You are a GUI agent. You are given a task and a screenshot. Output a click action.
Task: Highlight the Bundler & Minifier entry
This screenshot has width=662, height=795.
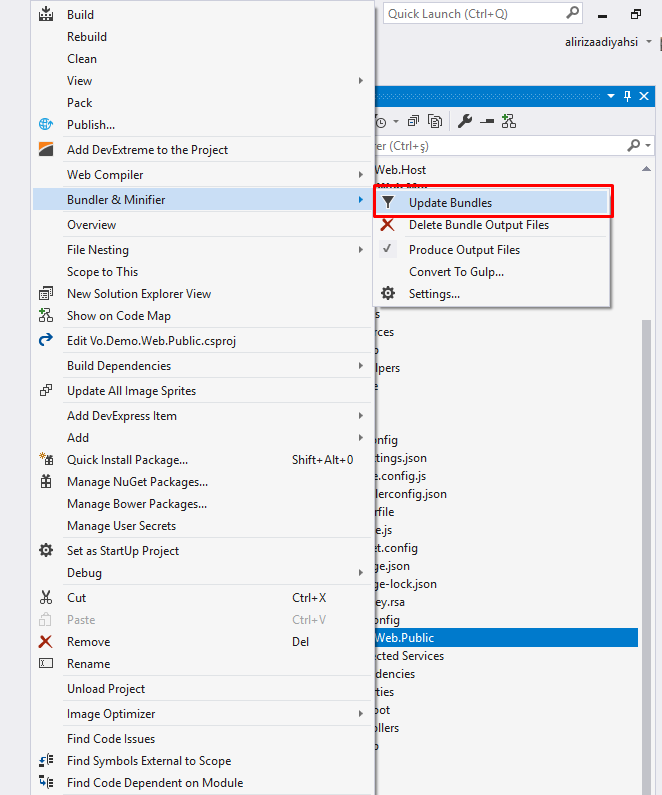point(202,200)
